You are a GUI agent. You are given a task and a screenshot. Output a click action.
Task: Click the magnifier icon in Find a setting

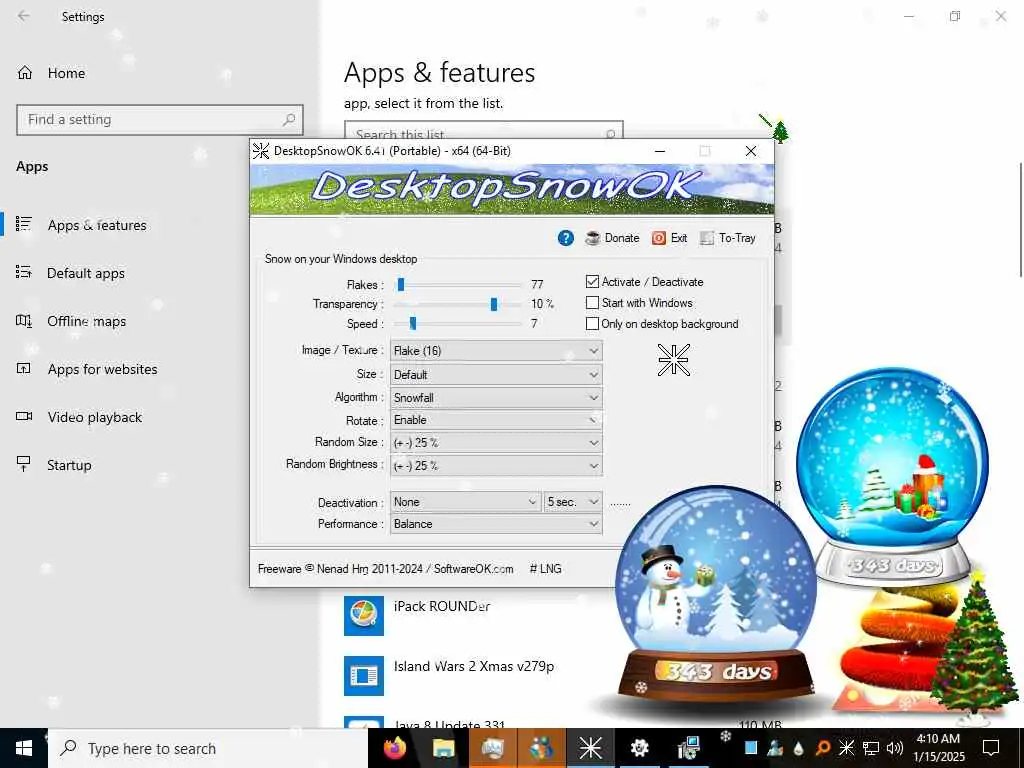289,120
